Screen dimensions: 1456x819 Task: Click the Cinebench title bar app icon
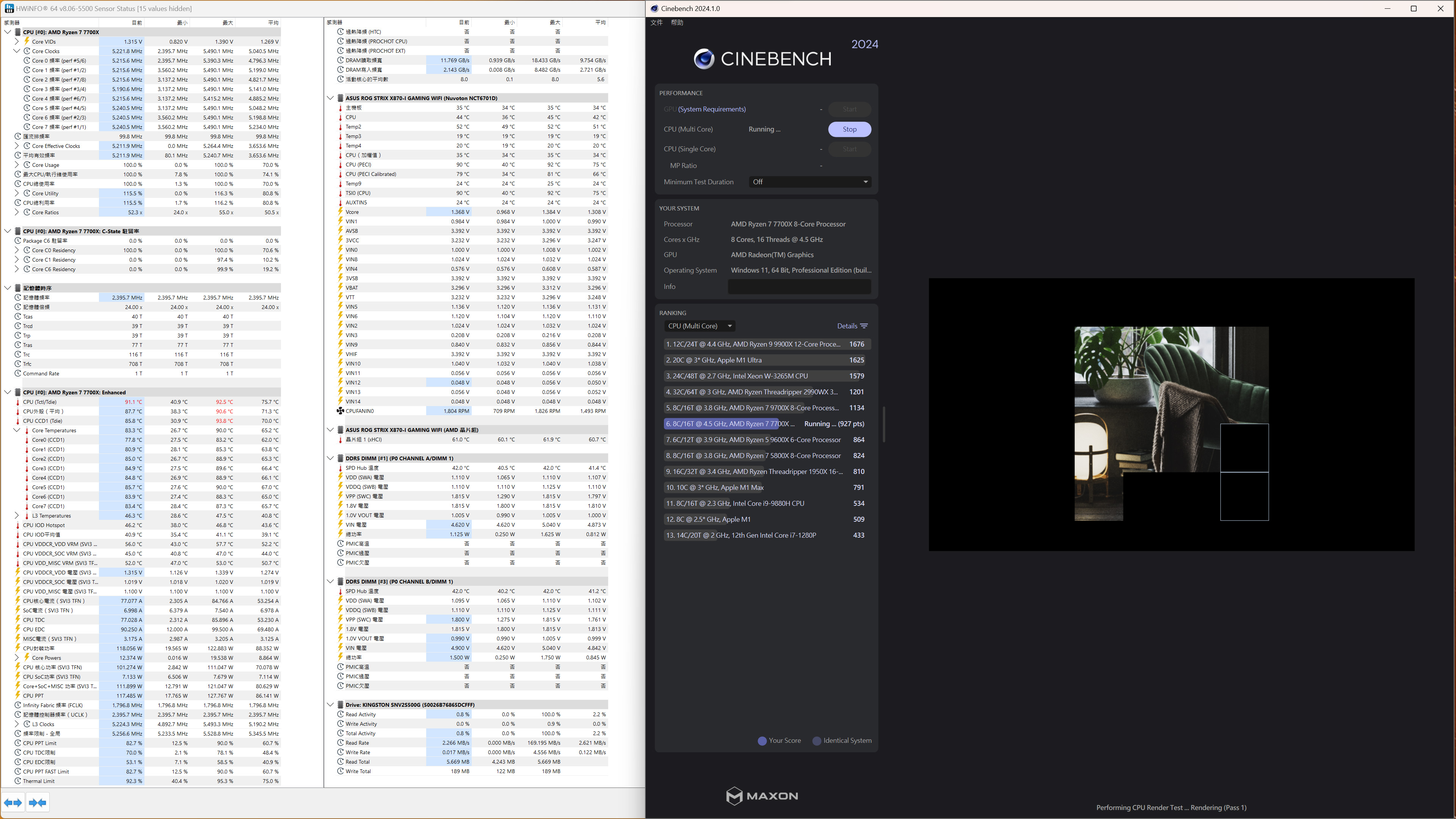coord(654,8)
